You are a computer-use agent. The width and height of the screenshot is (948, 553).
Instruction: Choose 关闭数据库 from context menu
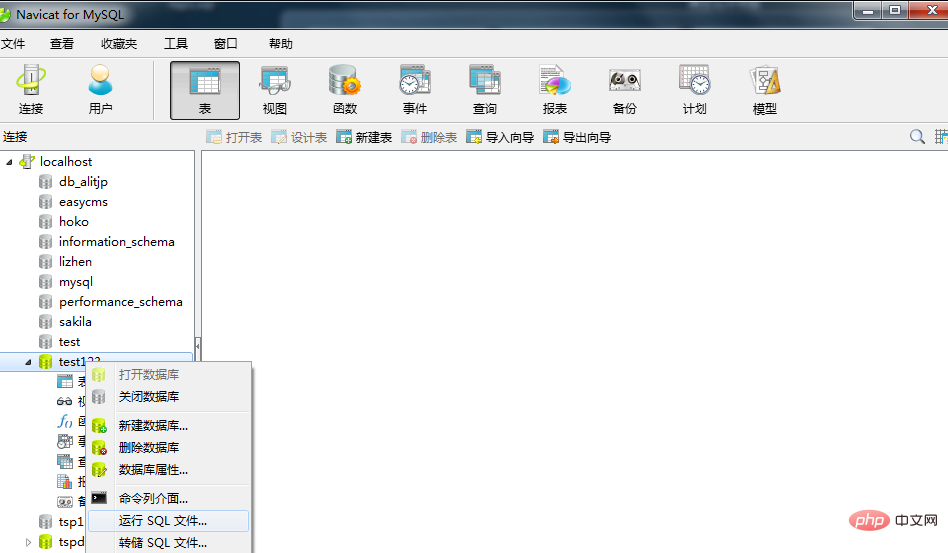pyautogui.click(x=169, y=396)
